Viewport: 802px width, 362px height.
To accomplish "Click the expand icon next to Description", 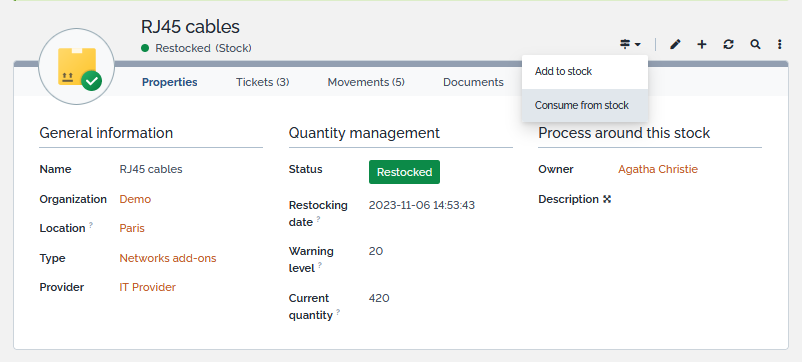I will pos(607,199).
